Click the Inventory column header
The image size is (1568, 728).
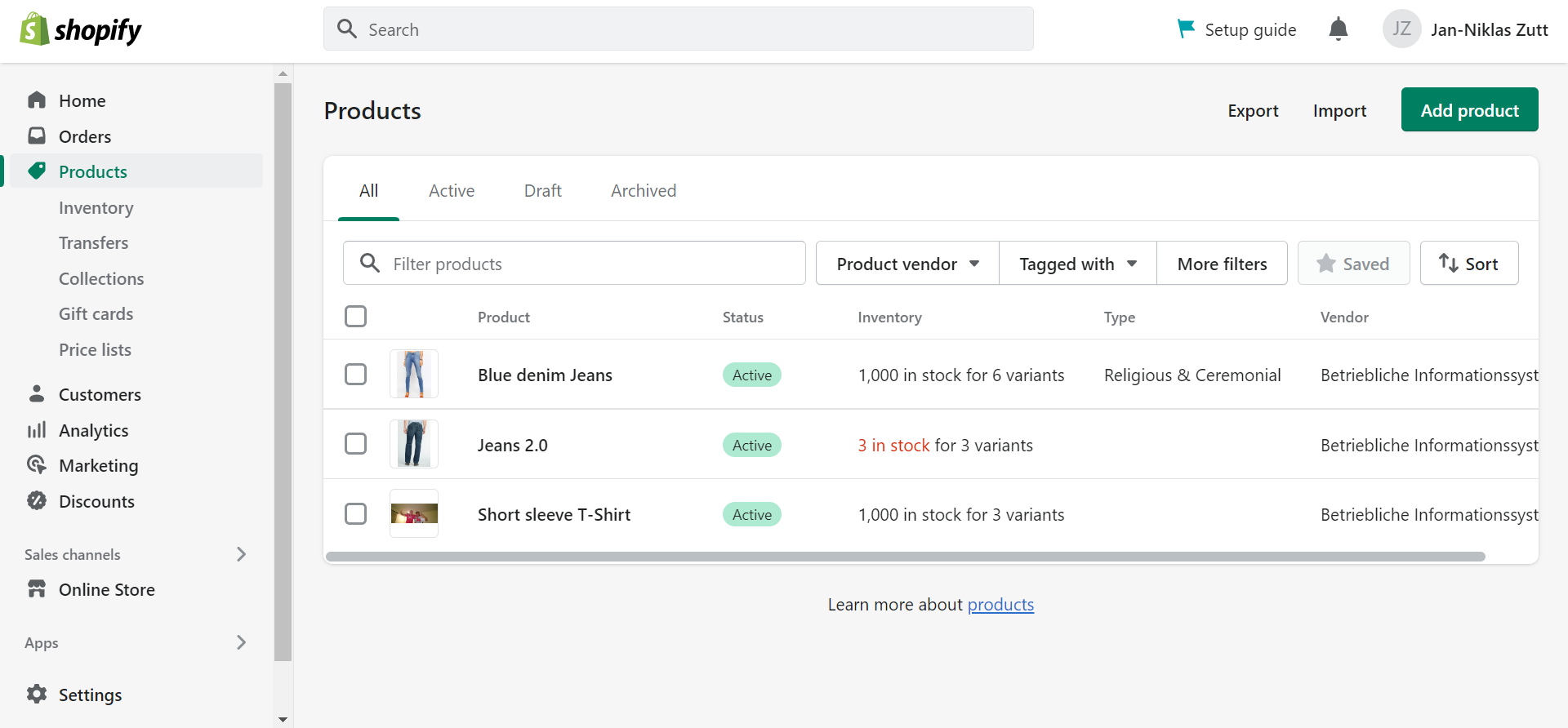[889, 317]
